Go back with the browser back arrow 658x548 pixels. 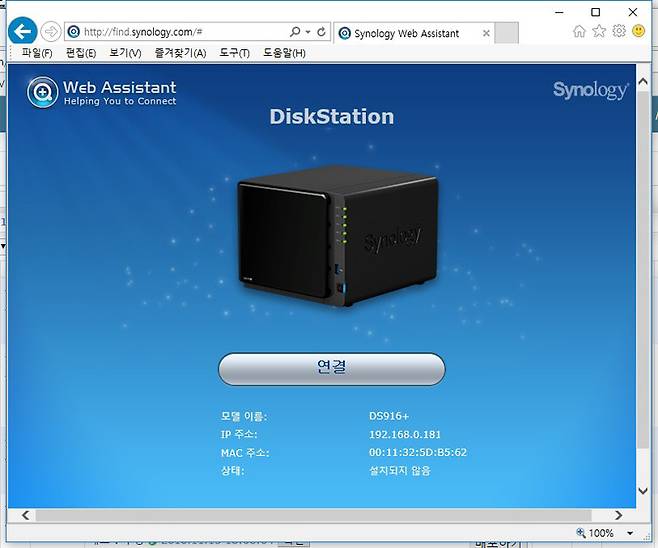pyautogui.click(x=23, y=31)
